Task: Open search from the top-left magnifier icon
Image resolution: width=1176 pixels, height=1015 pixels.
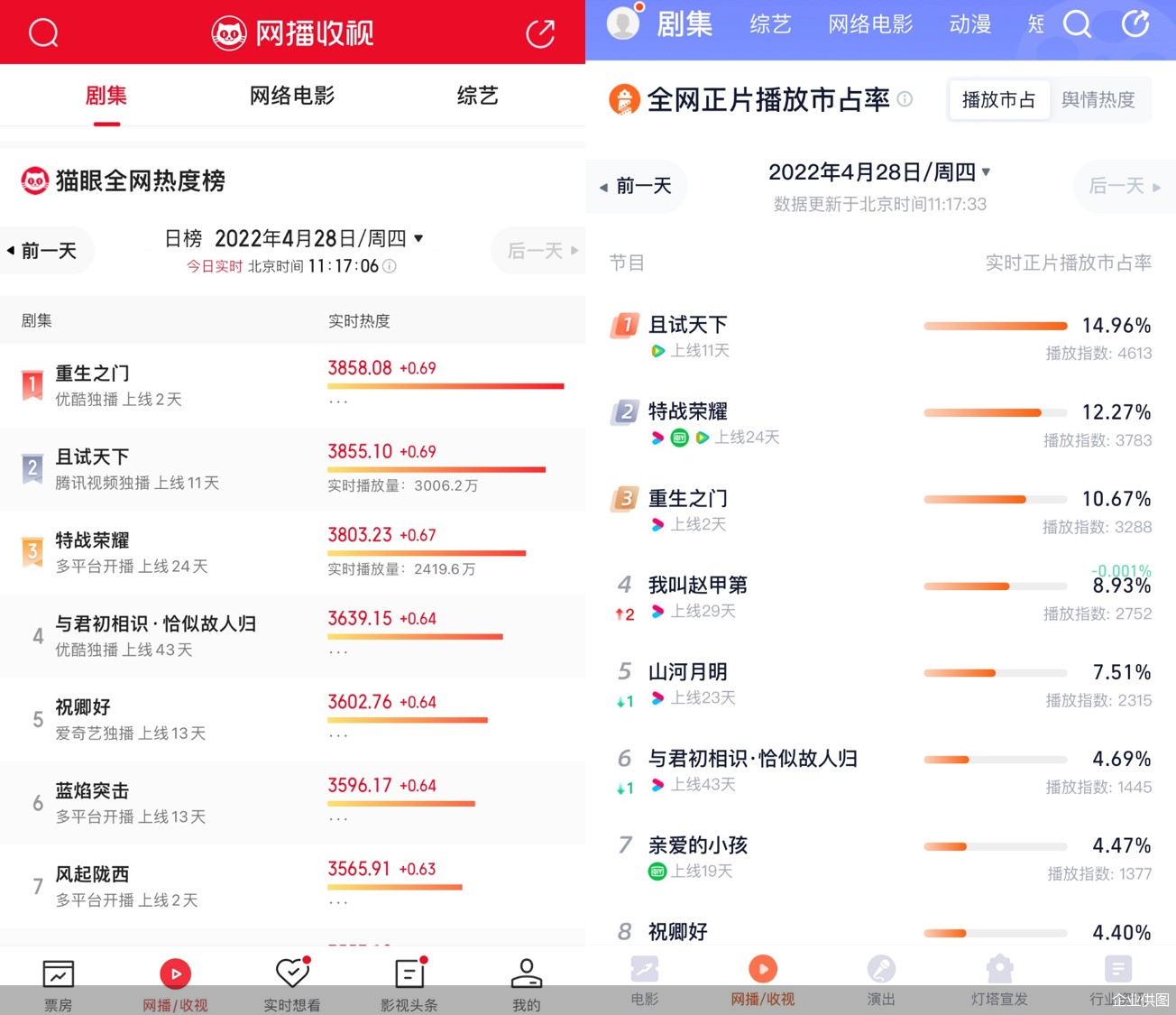Action: tap(42, 32)
